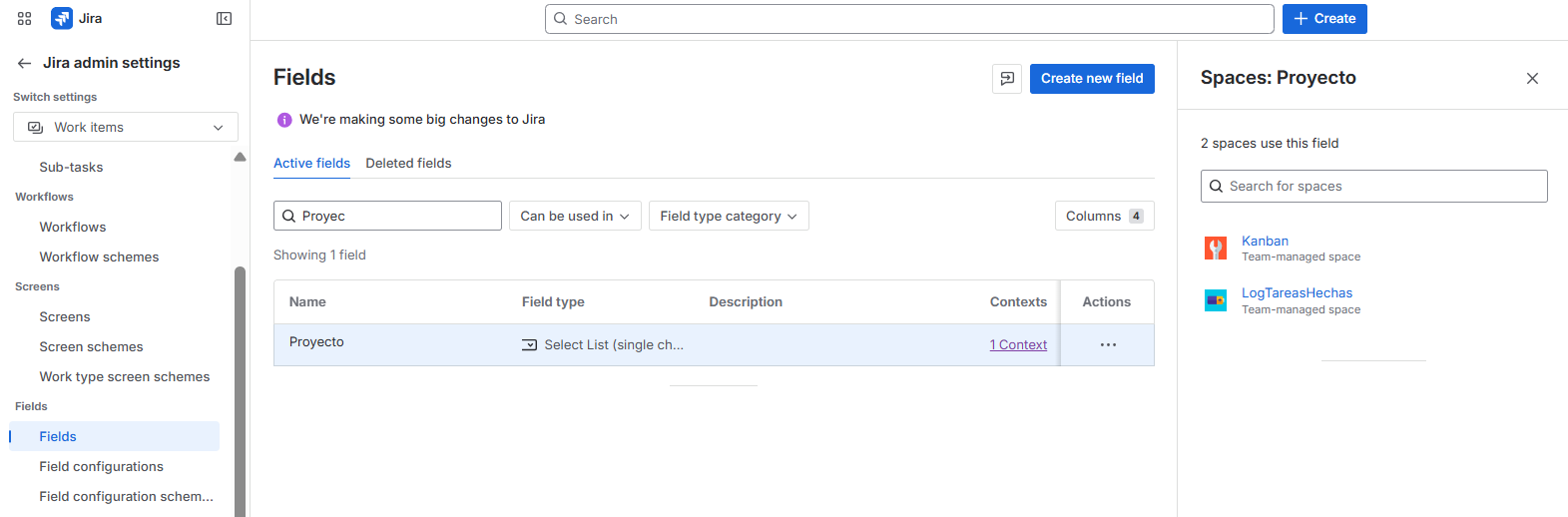The height and width of the screenshot is (517, 1568).
Task: Click the LogTareasHechas space avatar icon
Action: point(1216,300)
